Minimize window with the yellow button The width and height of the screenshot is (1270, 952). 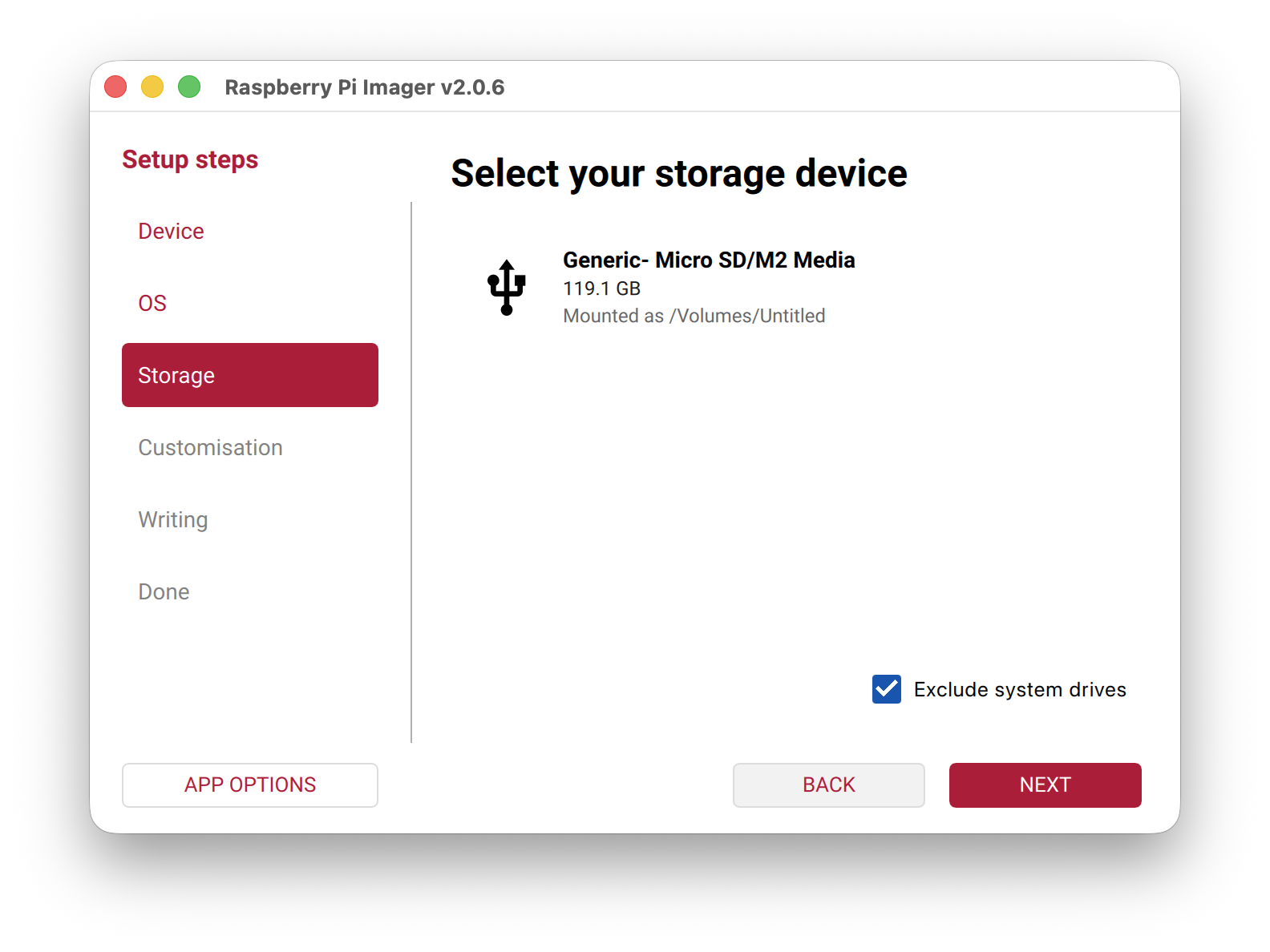[x=152, y=87]
